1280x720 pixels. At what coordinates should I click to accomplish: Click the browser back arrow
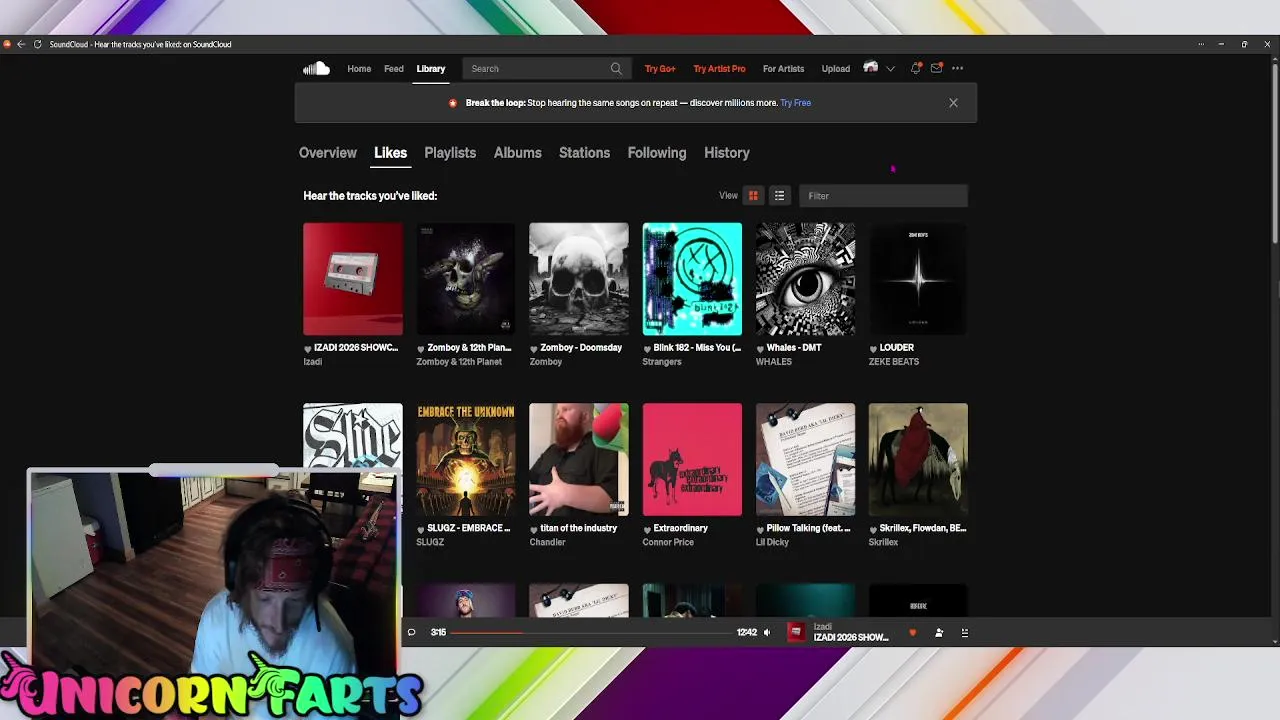(x=21, y=44)
